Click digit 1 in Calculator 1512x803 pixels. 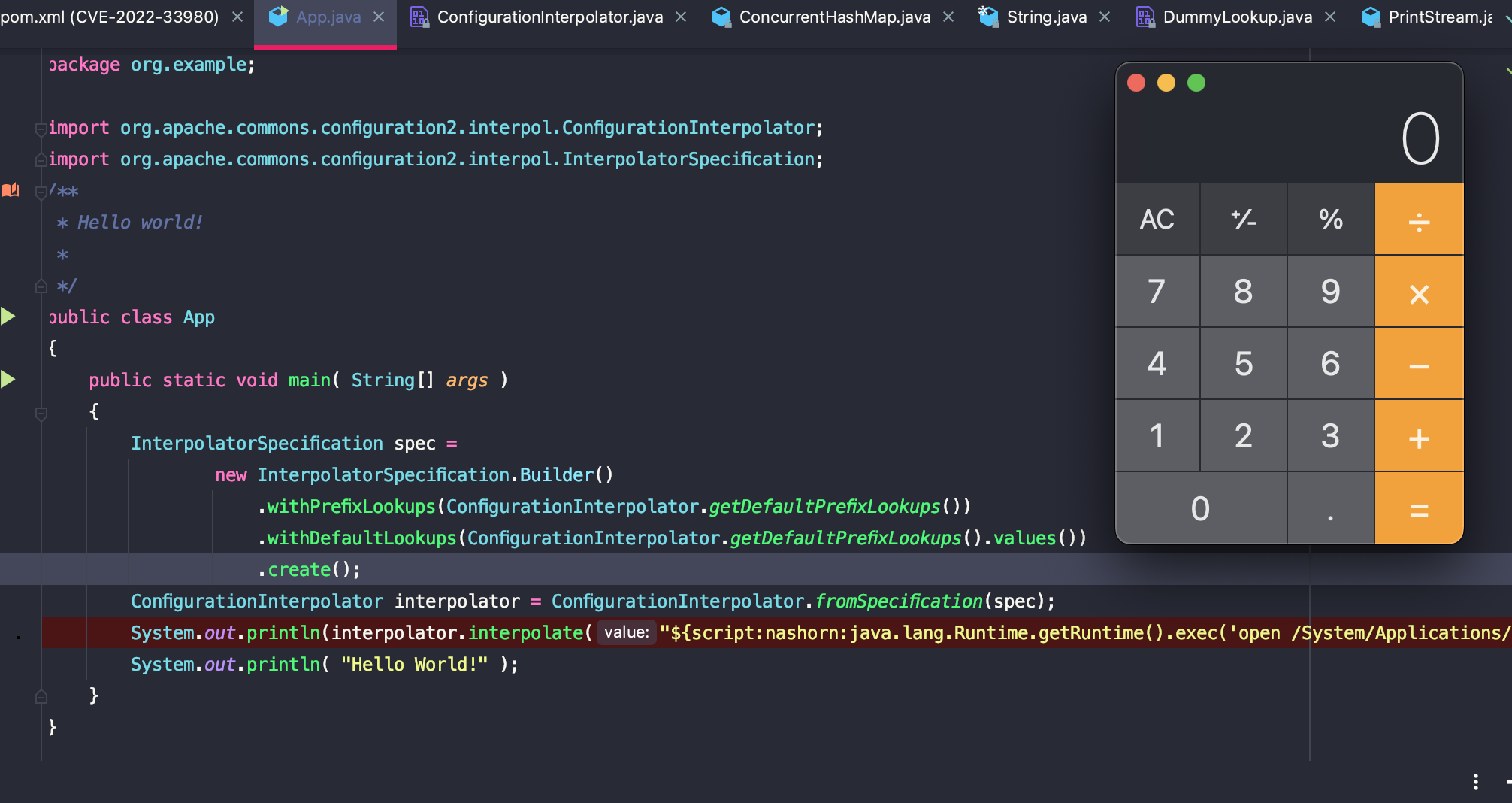pyautogui.click(x=1157, y=436)
